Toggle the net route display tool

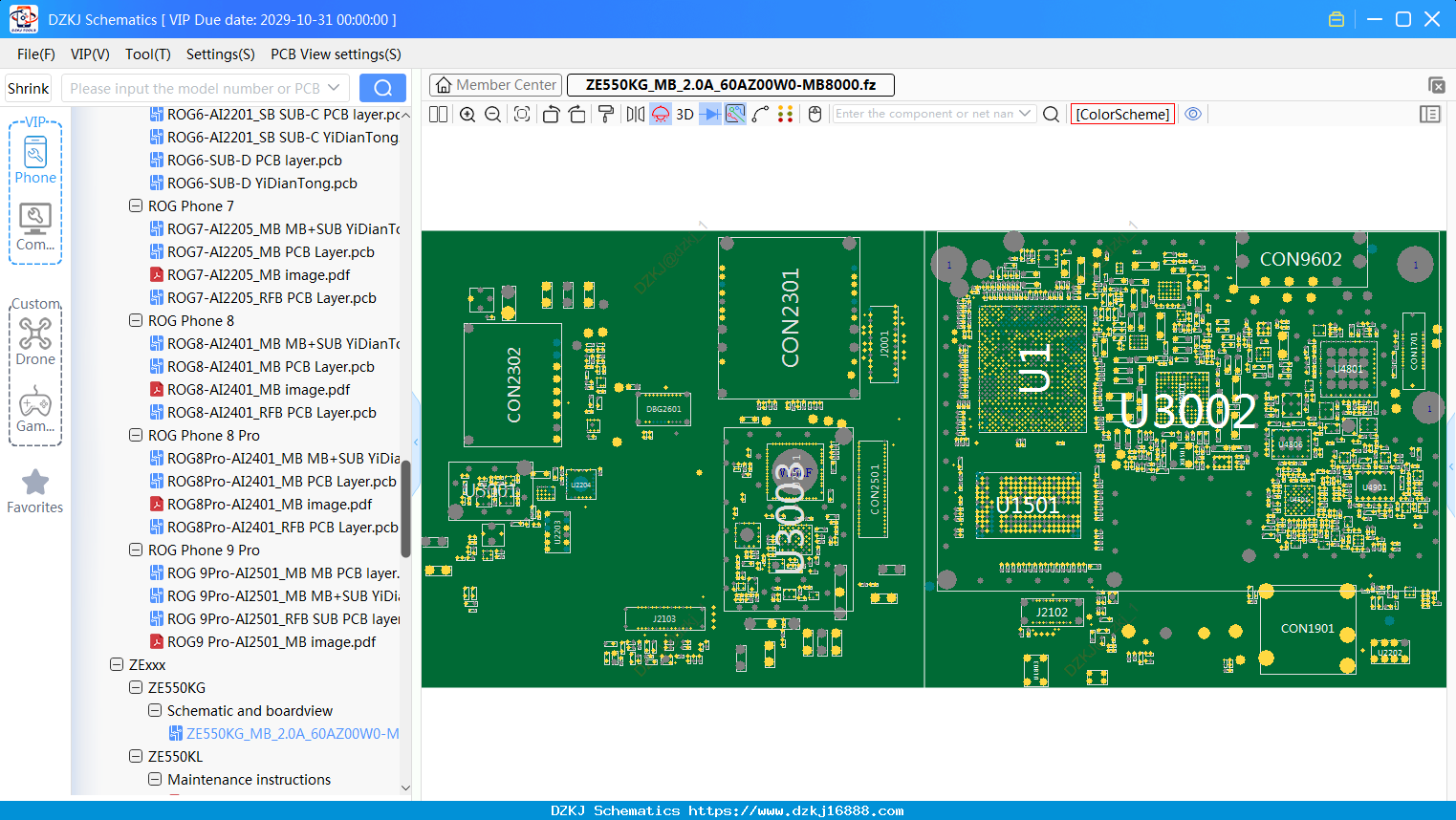tap(735, 114)
